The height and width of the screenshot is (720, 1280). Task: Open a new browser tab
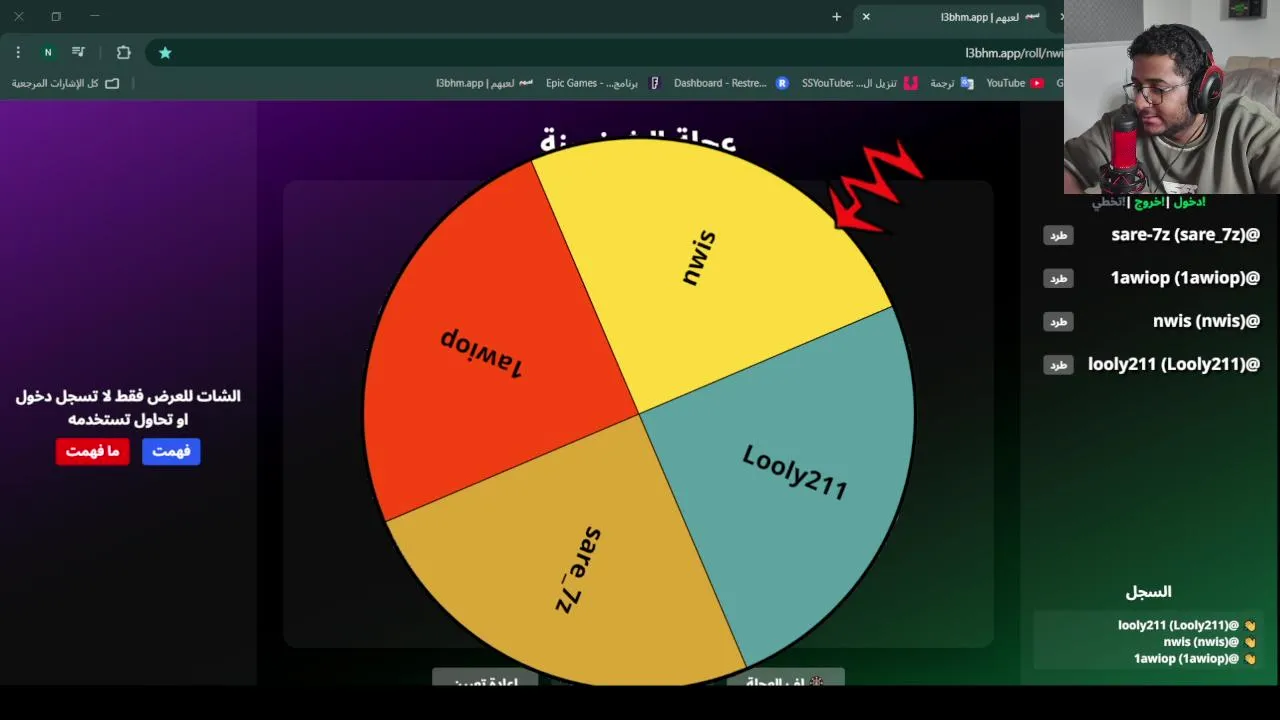tap(836, 17)
